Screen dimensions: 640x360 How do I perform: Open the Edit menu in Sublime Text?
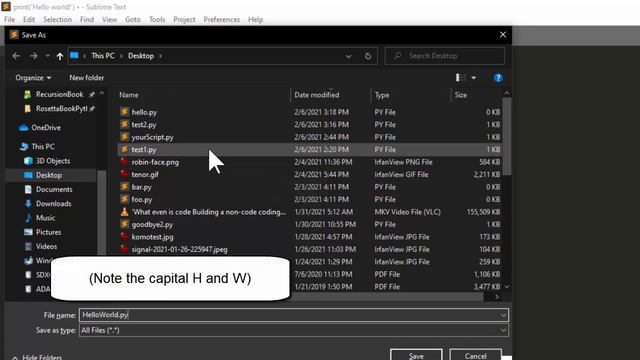pos(29,20)
